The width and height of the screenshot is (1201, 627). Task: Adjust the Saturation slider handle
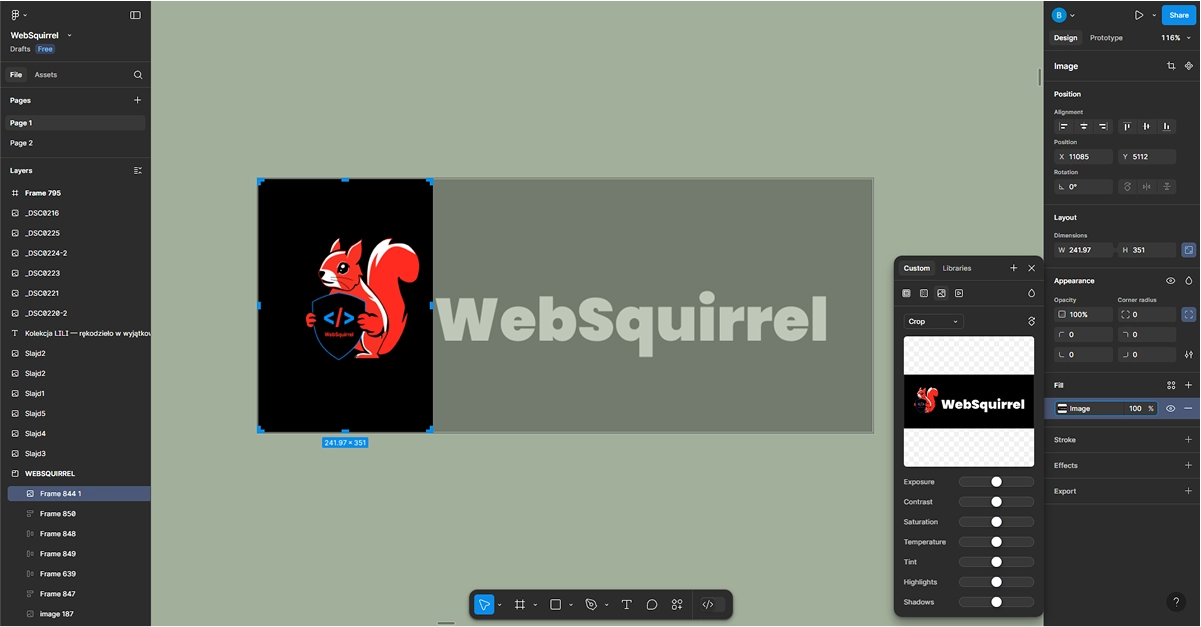click(x=996, y=522)
